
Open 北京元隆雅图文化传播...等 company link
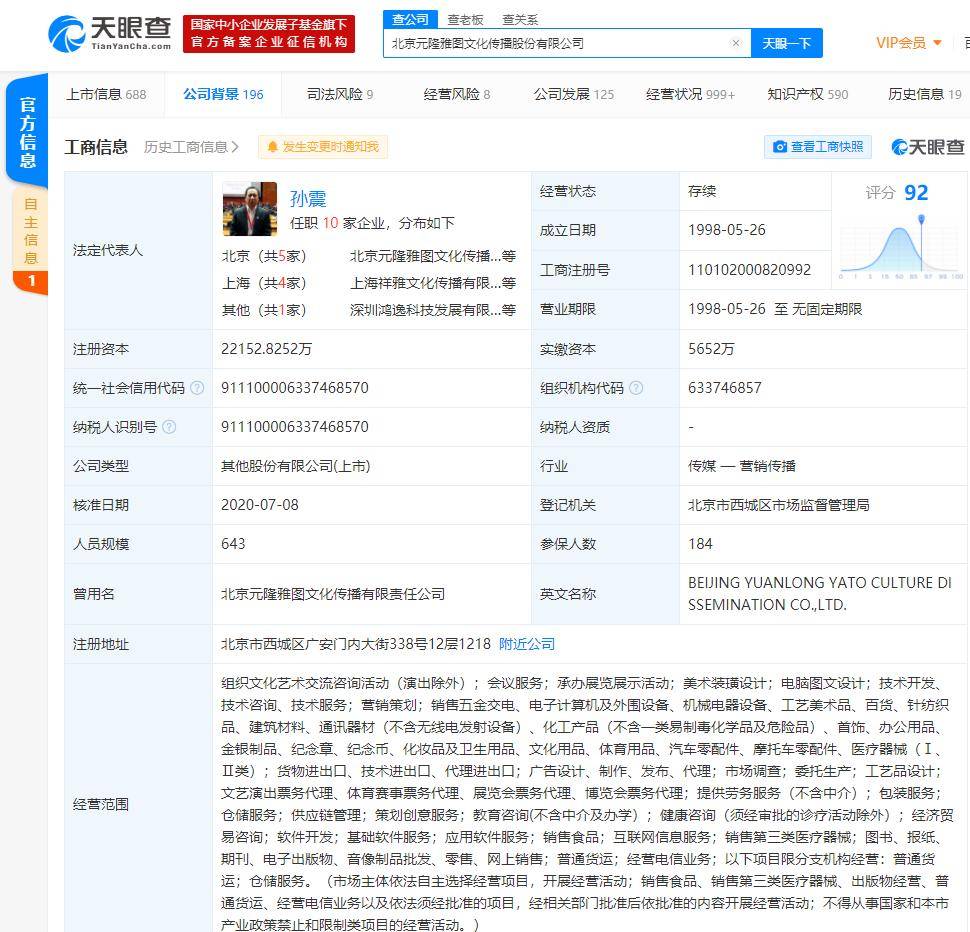click(x=433, y=256)
